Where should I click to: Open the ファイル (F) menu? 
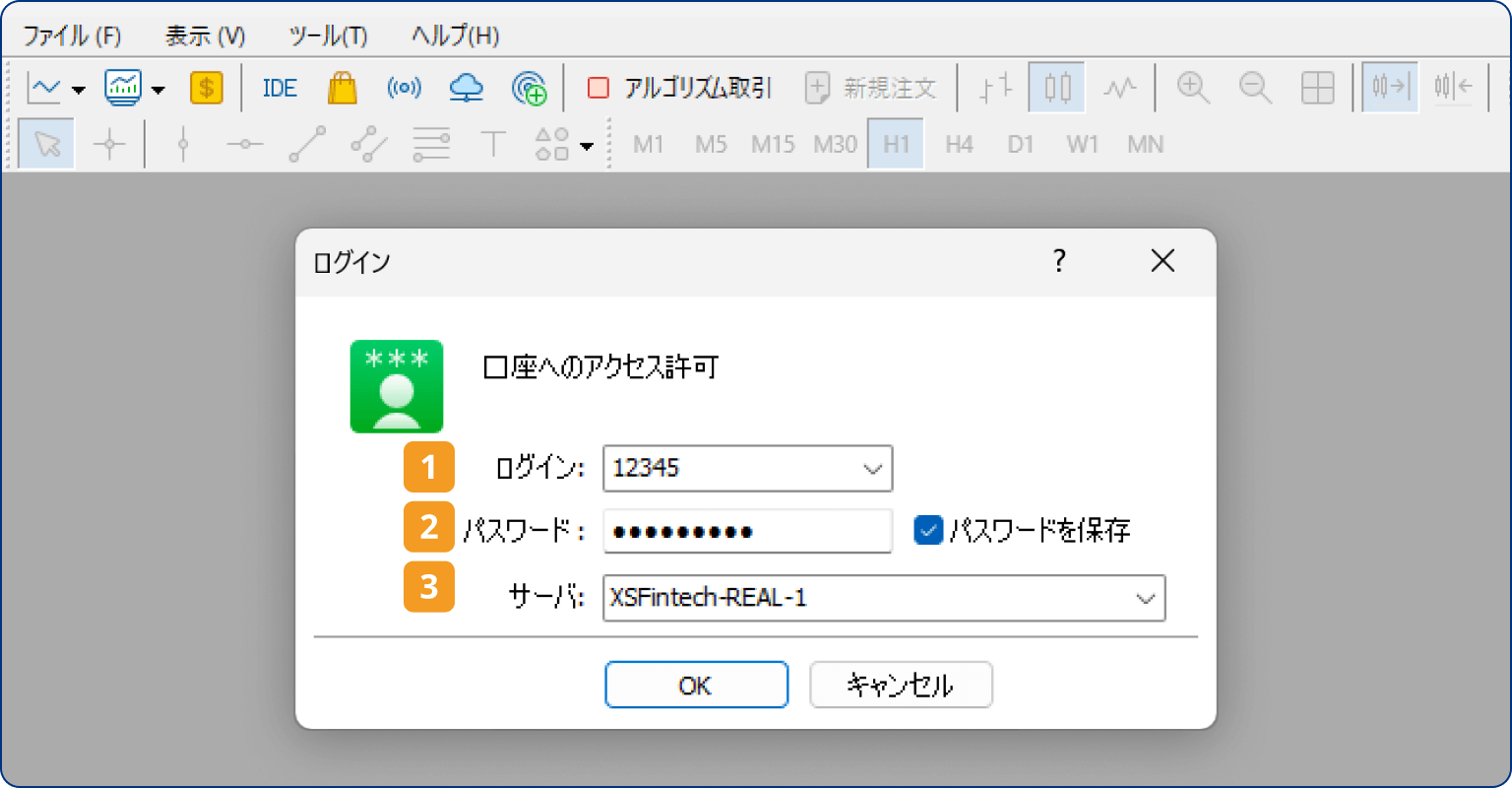[72, 36]
